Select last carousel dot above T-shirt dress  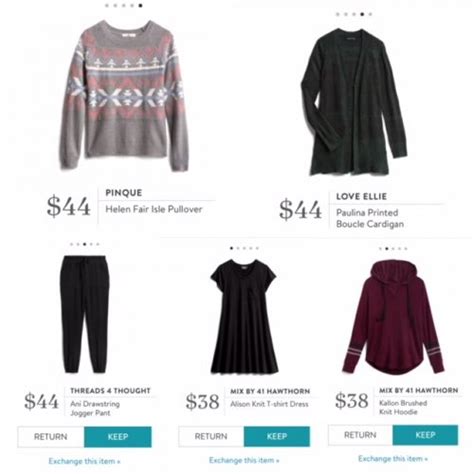[257, 248]
